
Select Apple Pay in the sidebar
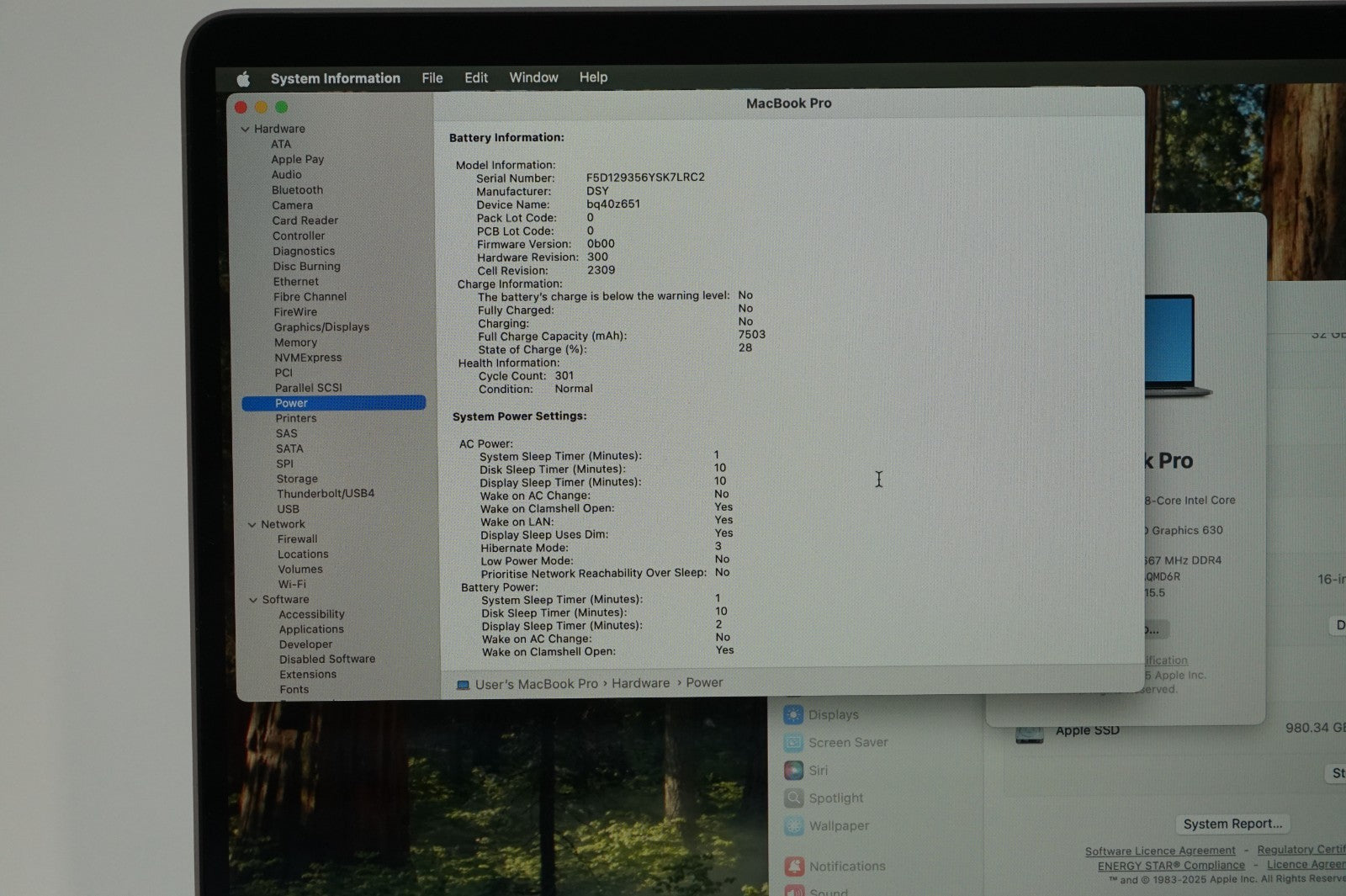point(297,160)
